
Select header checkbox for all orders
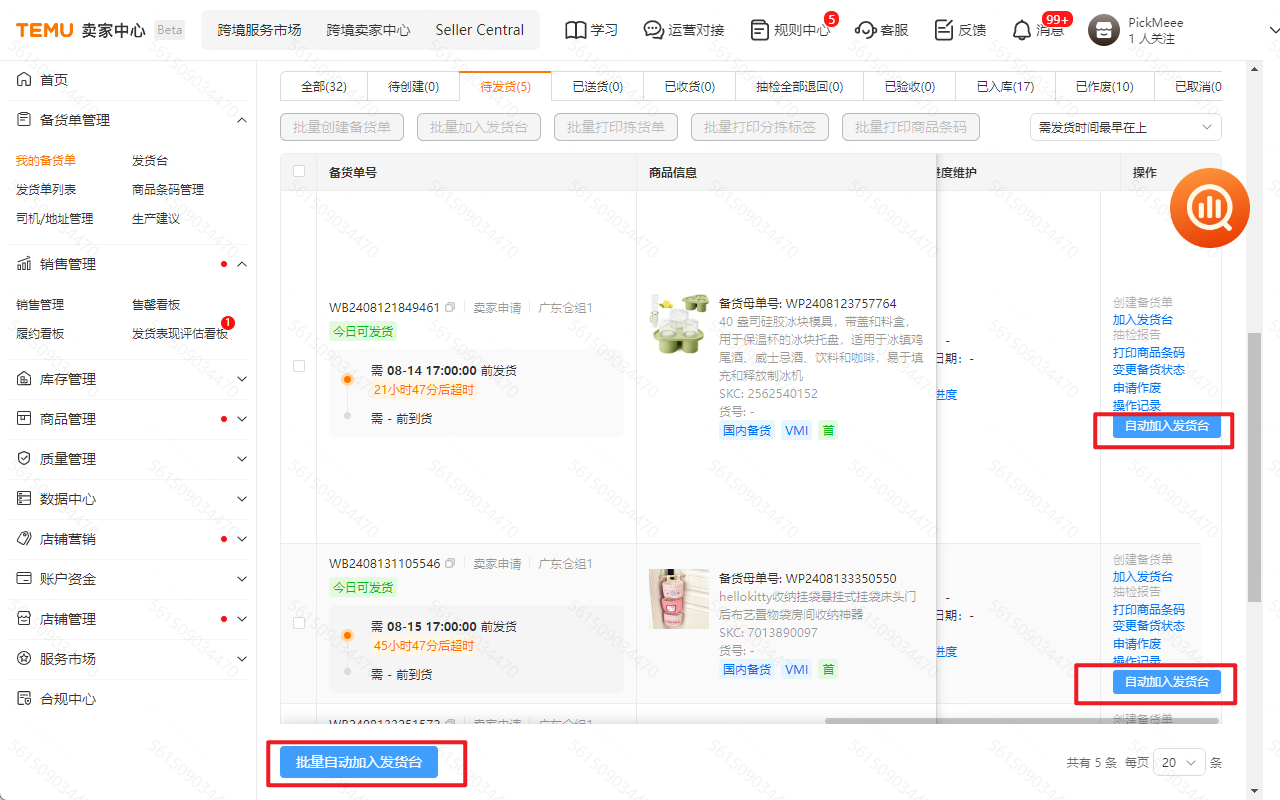(299, 171)
